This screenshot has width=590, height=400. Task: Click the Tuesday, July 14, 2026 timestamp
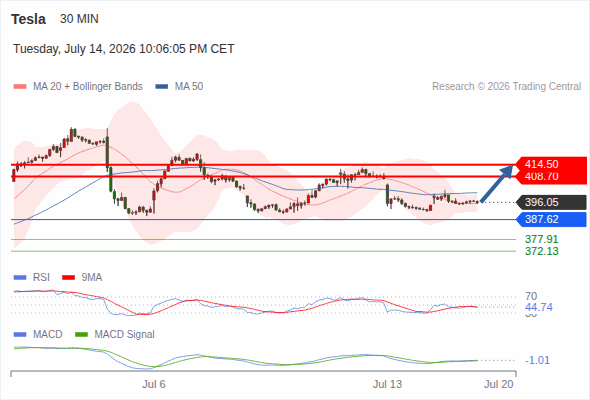123,49
